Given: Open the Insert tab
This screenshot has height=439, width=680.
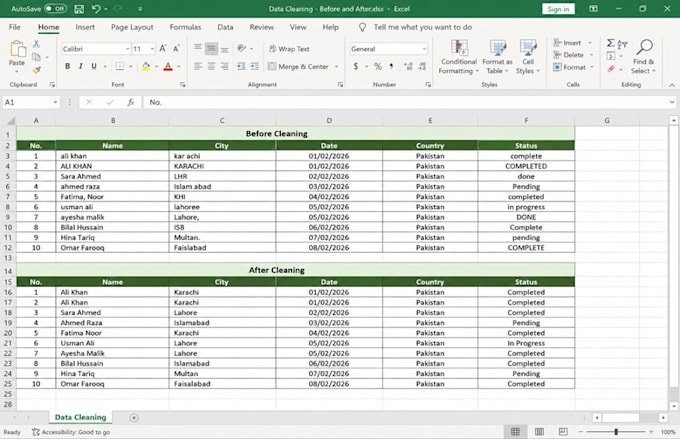Looking at the screenshot, I should click(x=85, y=27).
